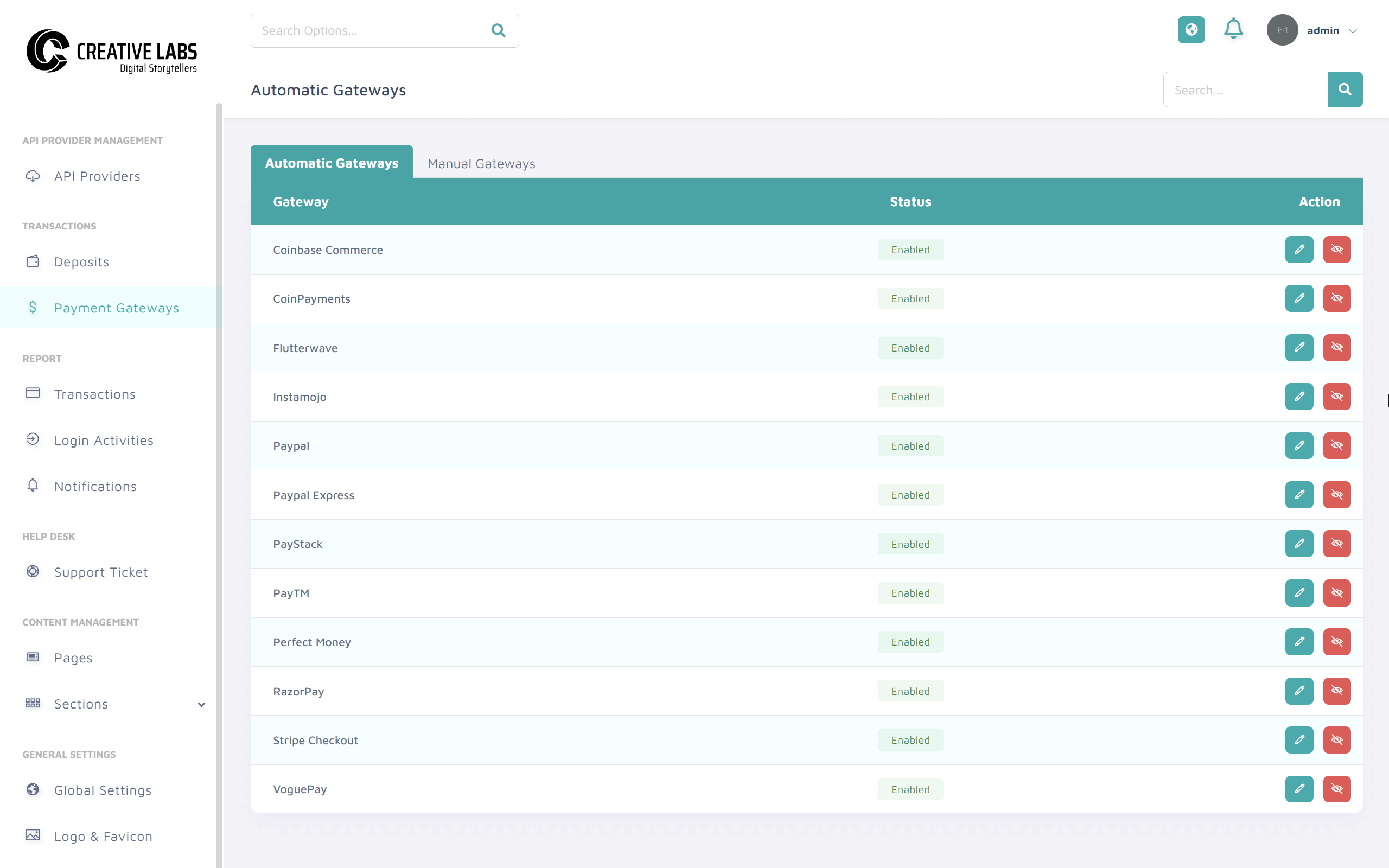
Task: Select the Automatic Gateways tab
Action: 332,163
